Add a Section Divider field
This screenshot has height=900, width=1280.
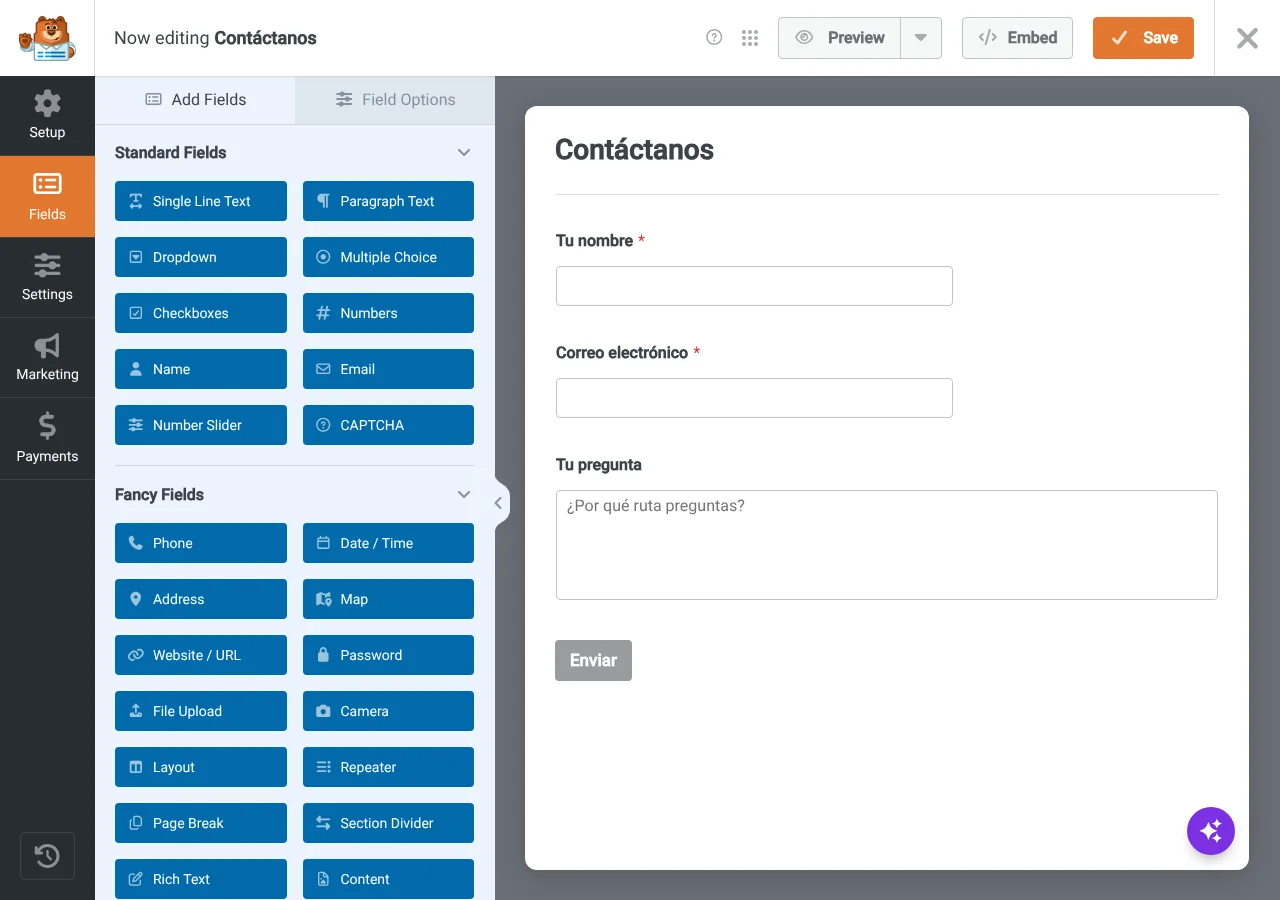pos(388,823)
